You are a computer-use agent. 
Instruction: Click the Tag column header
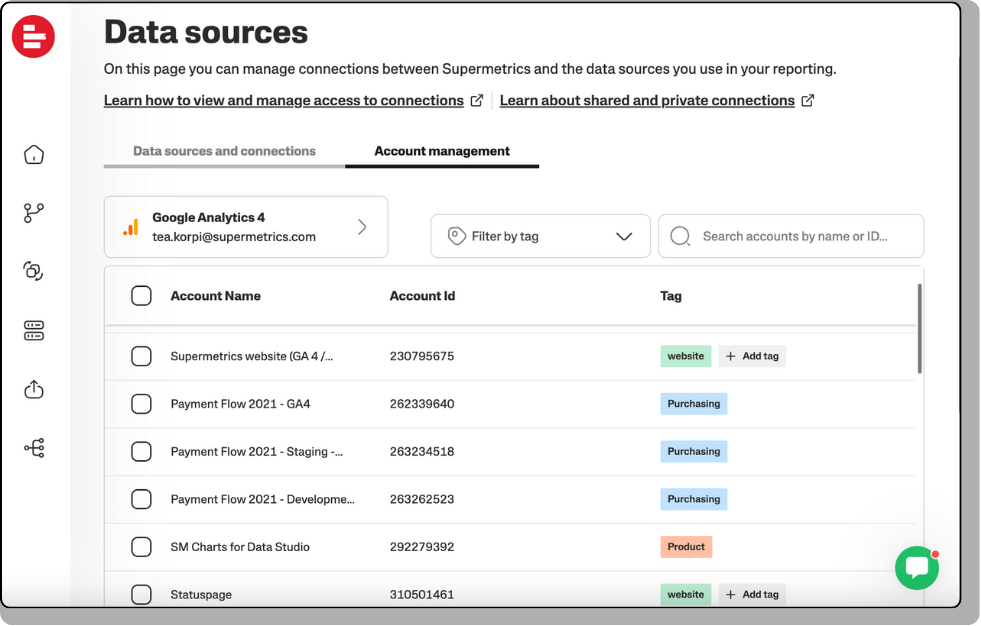tap(671, 296)
